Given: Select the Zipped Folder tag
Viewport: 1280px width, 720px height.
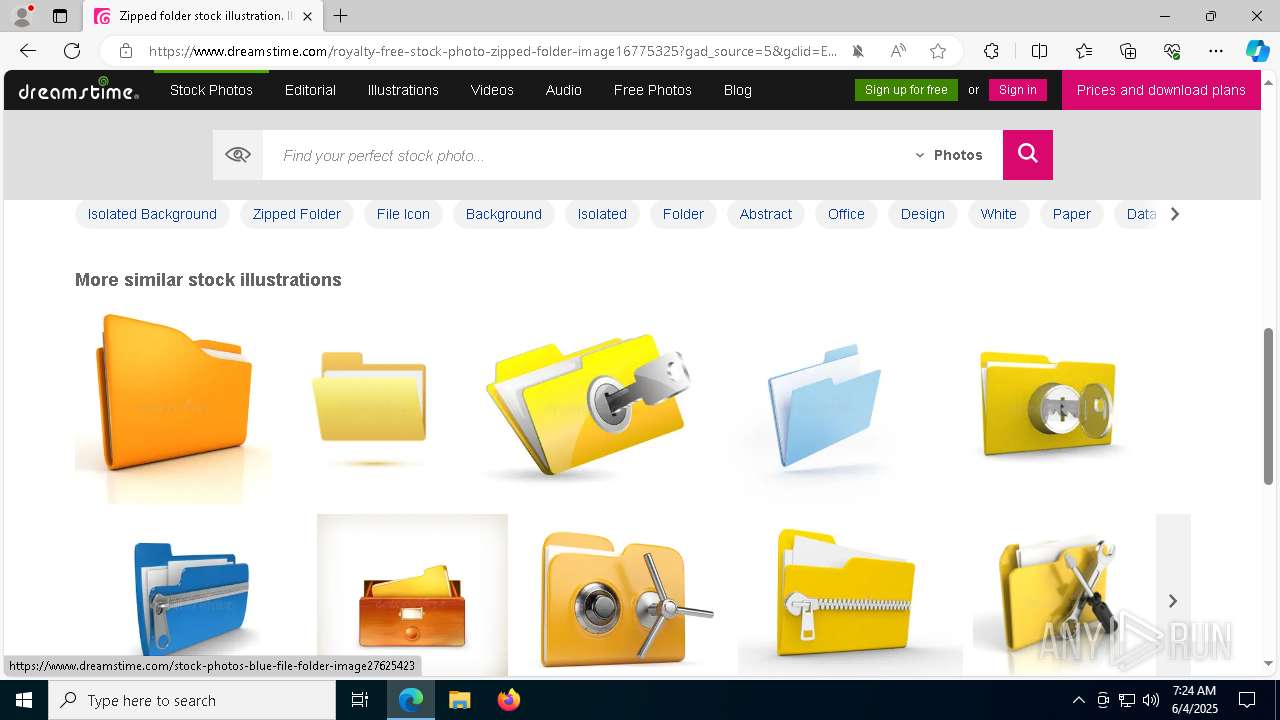Looking at the screenshot, I should pyautogui.click(x=297, y=214).
